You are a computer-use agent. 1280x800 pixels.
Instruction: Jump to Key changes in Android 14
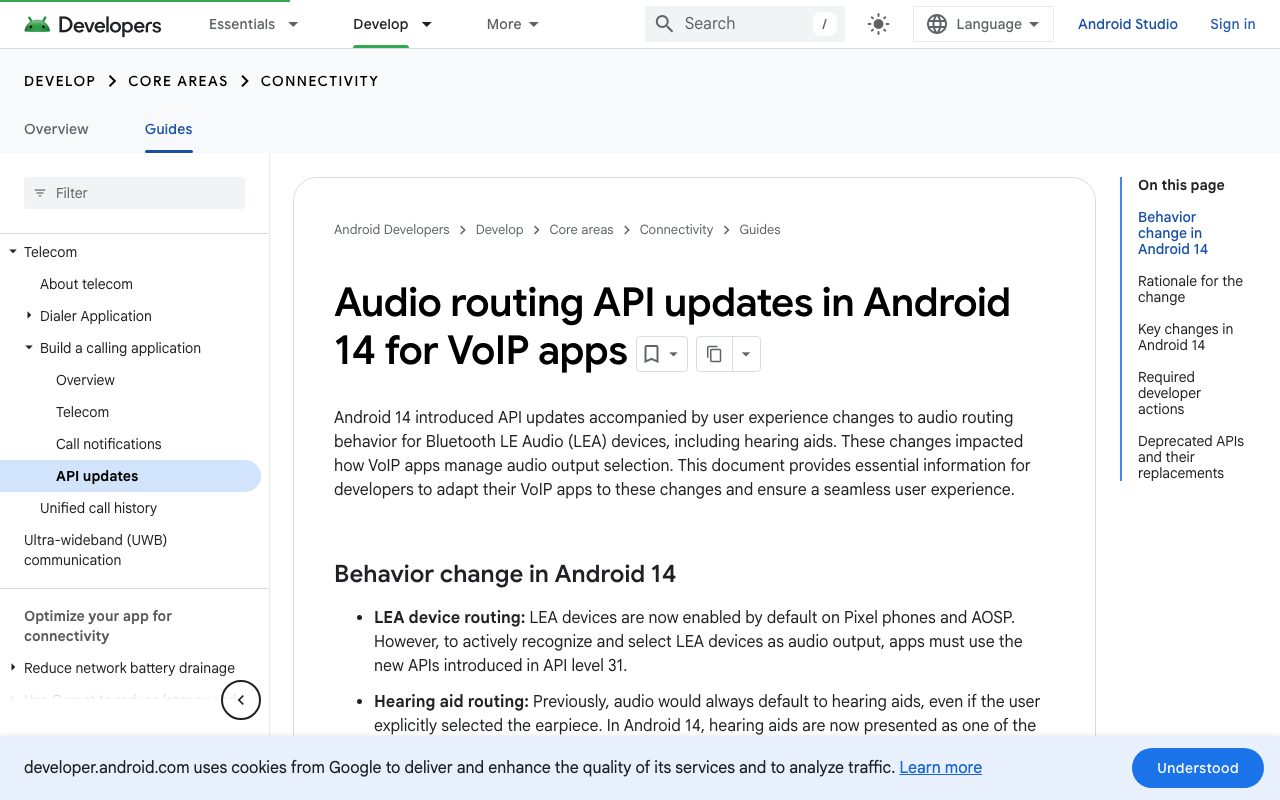[x=1185, y=337]
